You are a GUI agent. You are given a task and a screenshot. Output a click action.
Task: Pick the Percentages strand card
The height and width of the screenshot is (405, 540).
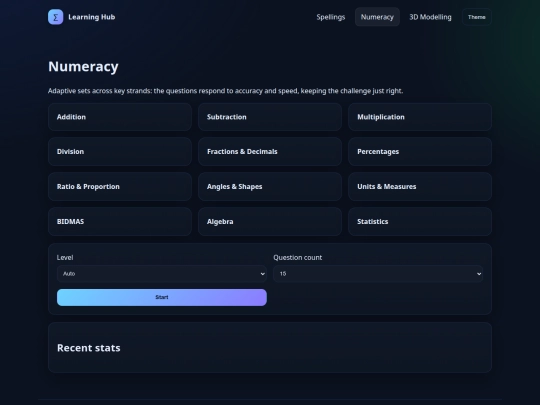coord(420,152)
